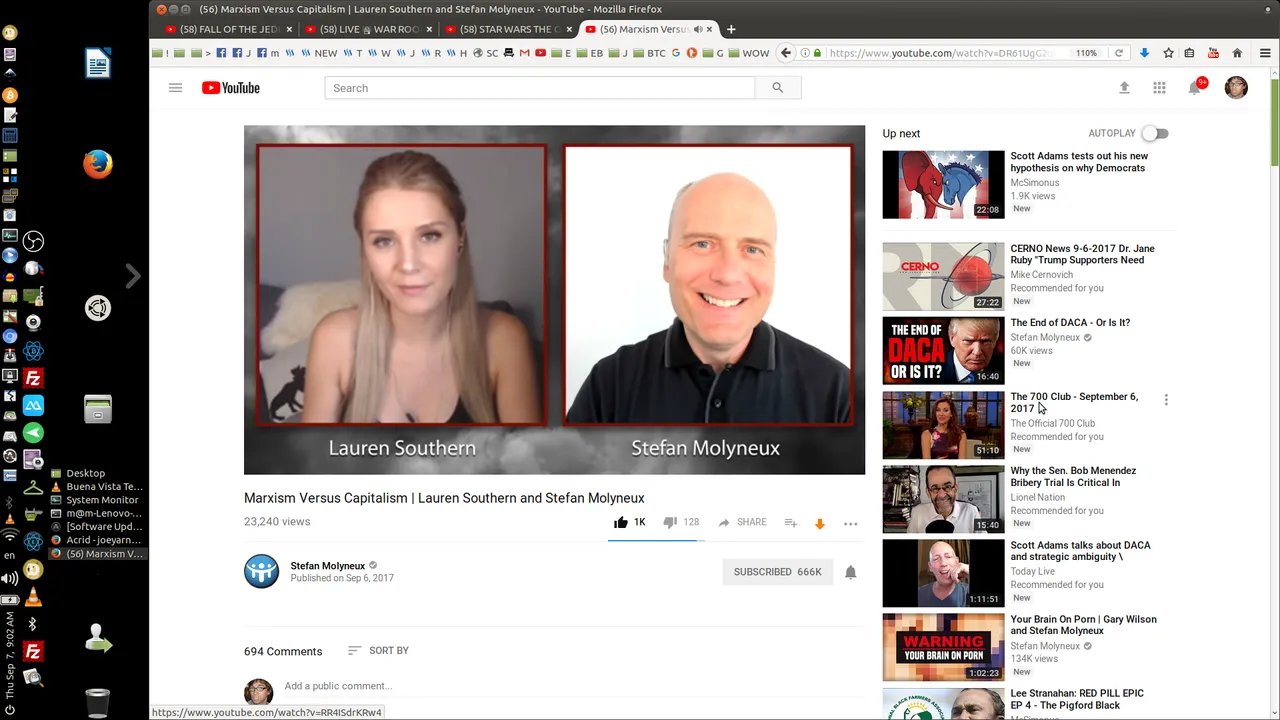Open the account avatar menu

[x=1236, y=88]
